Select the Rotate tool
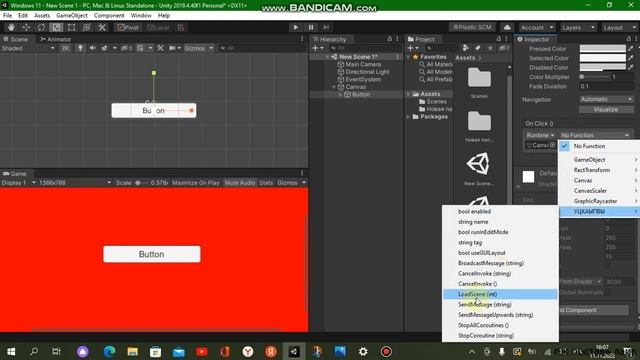Viewport: 640px width, 360px height. tap(41, 27)
